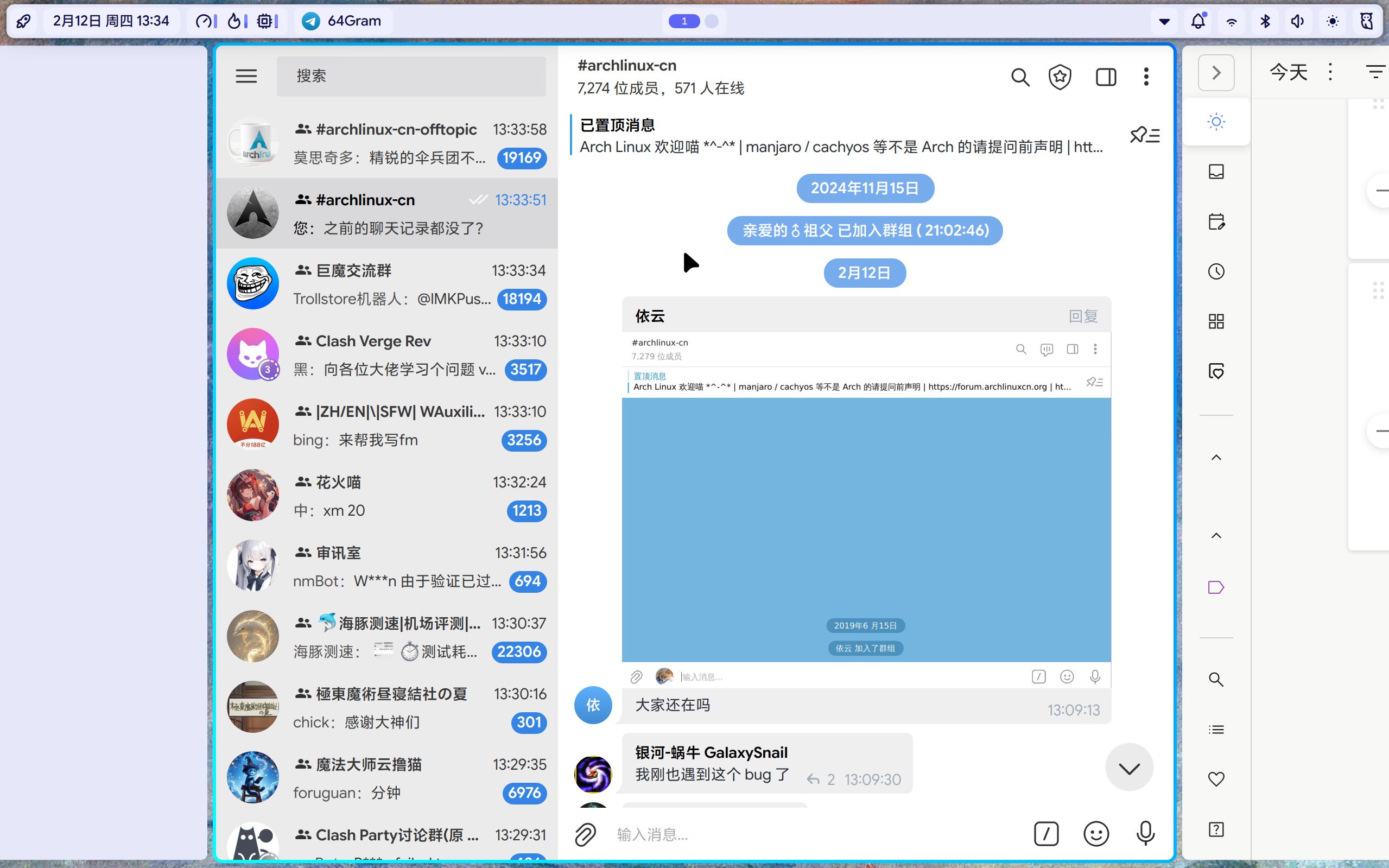Click the 搜索 search field
1389x868 pixels.
[411, 76]
